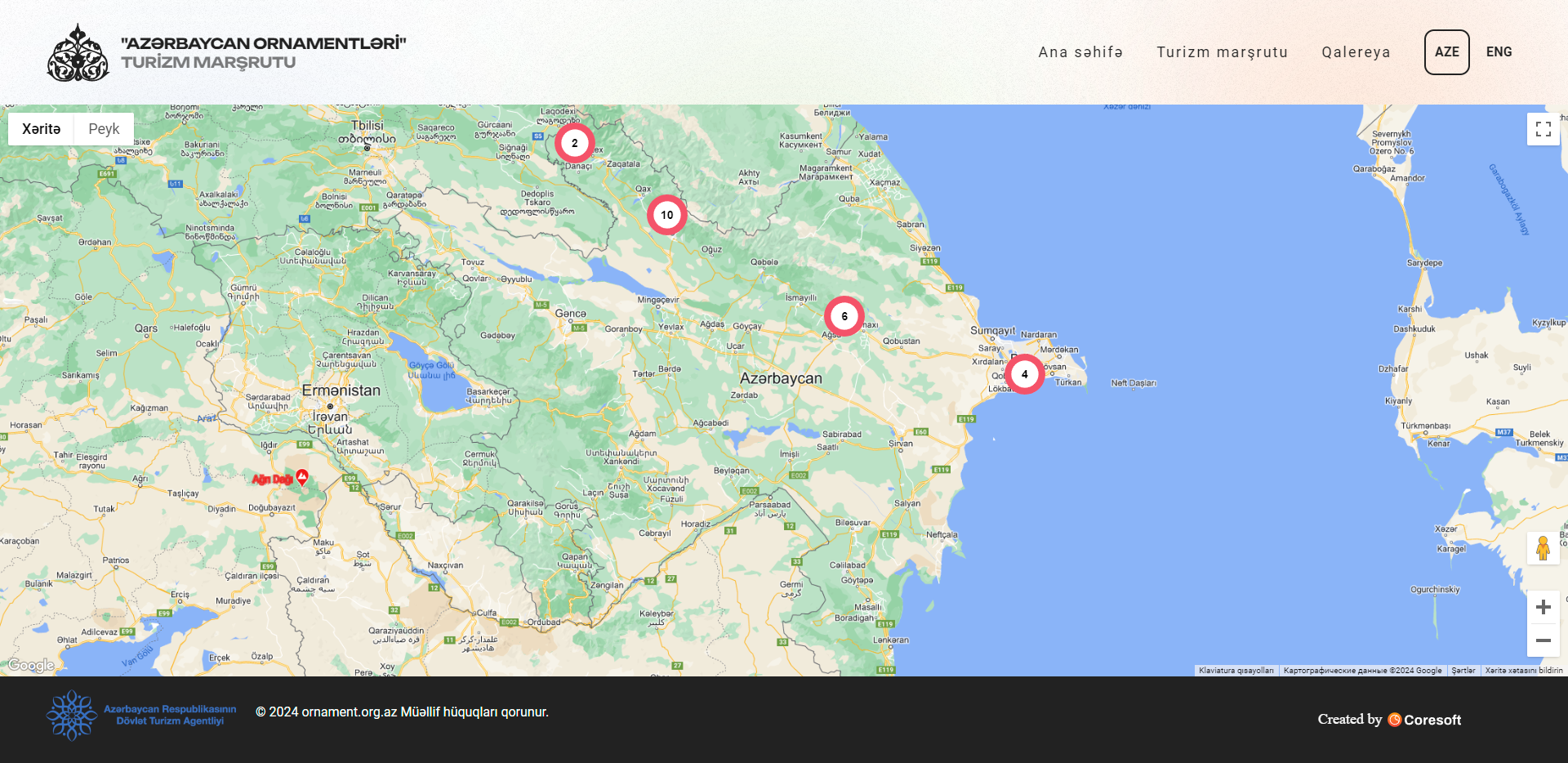
Task: Switch to Xəritə map view
Action: [42, 128]
